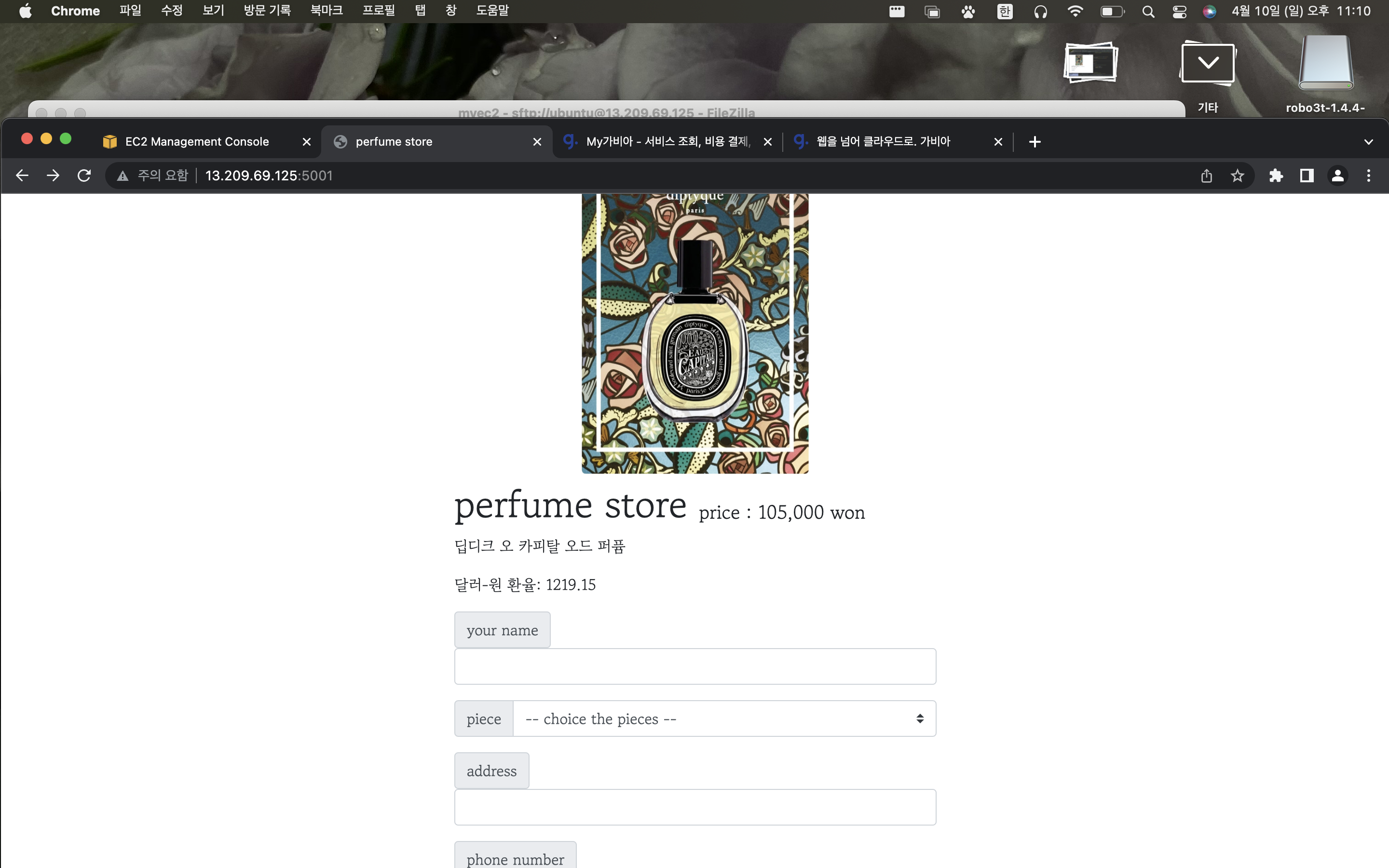This screenshot has height=868, width=1389.
Task: Toggle the Chrome side panel icon
Action: (x=1307, y=176)
